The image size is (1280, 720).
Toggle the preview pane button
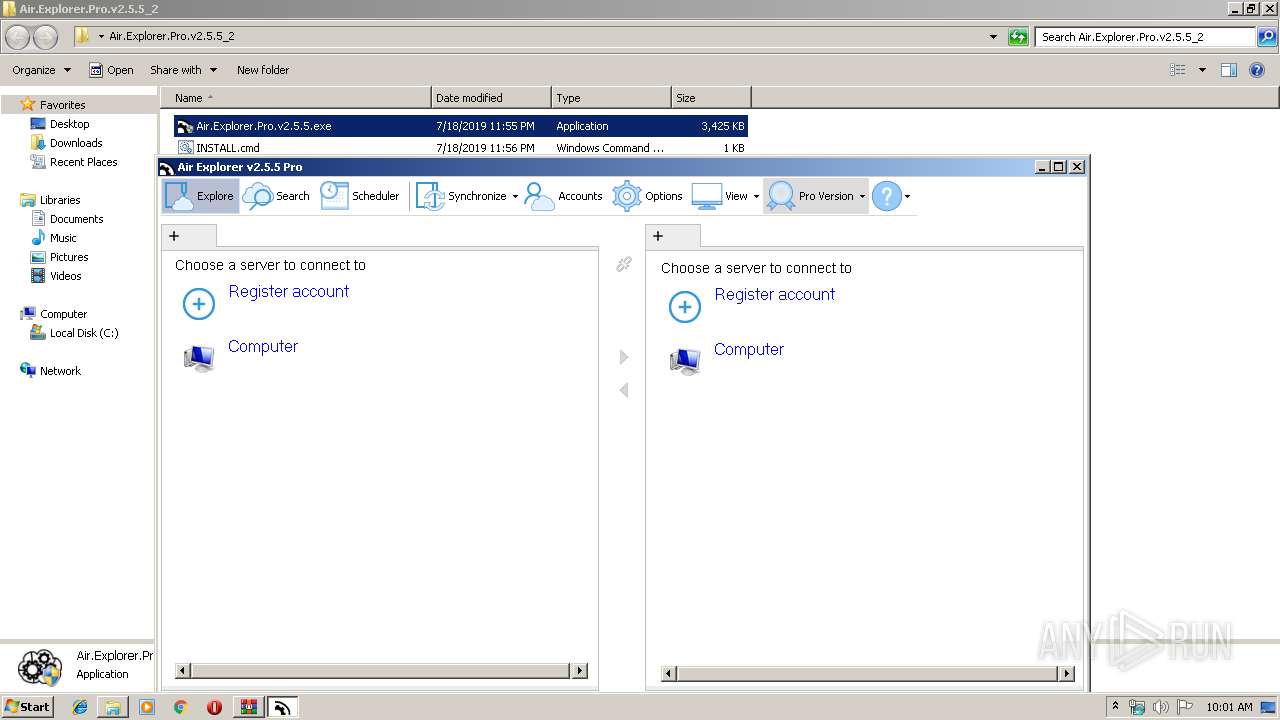coord(1229,70)
